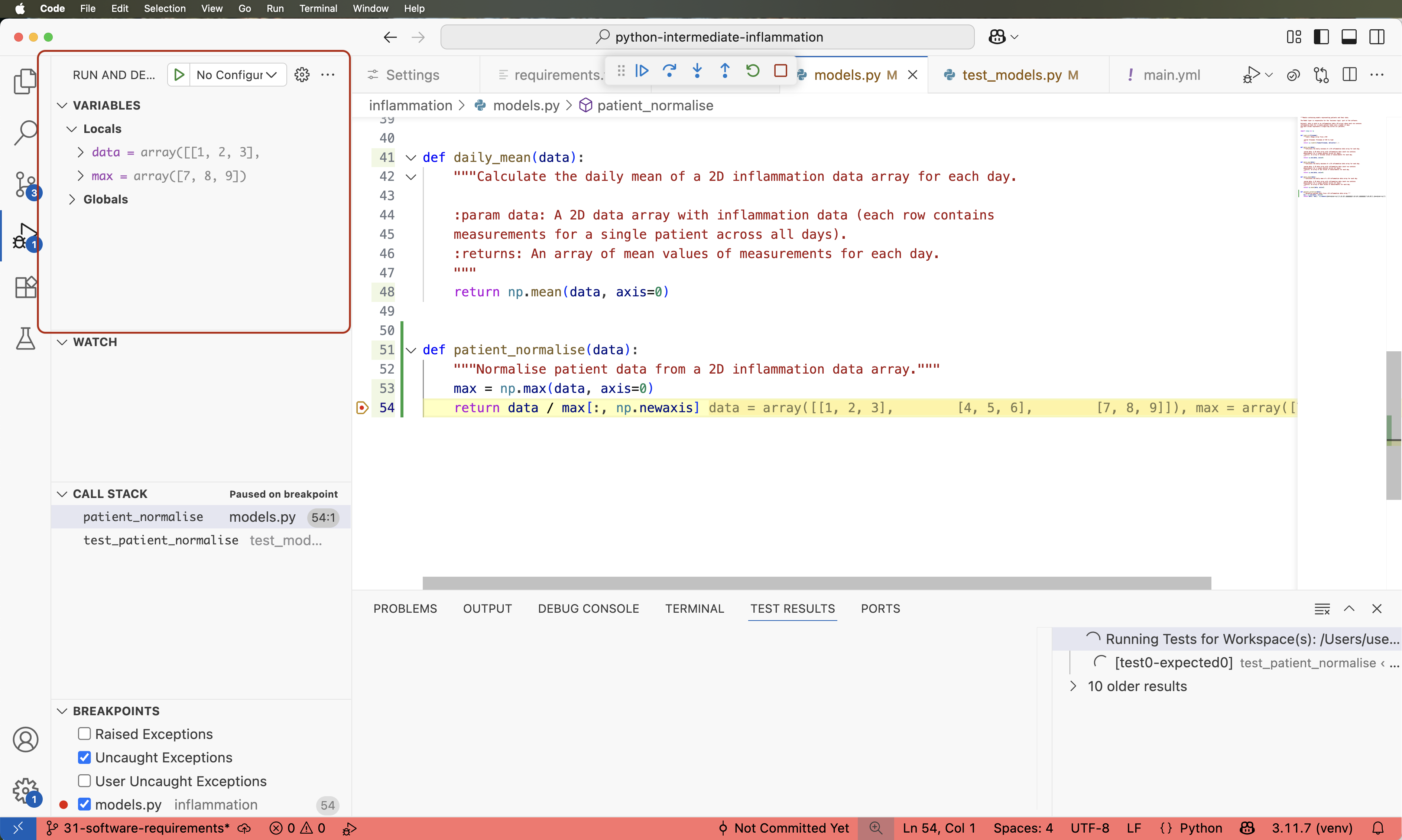The width and height of the screenshot is (1402, 840).
Task: Expand Globals in the Variables panel
Action: (72, 199)
